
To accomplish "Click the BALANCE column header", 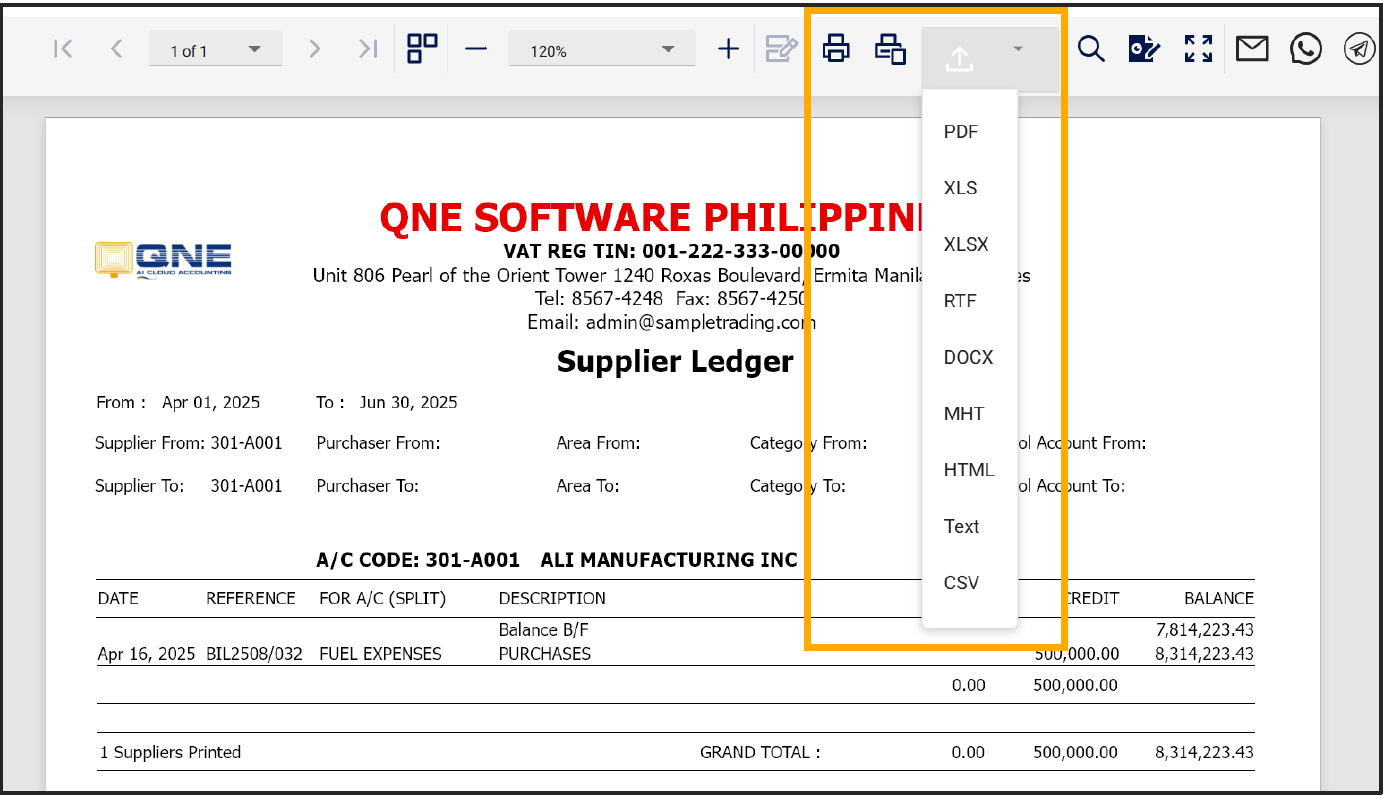I will tap(1219, 598).
